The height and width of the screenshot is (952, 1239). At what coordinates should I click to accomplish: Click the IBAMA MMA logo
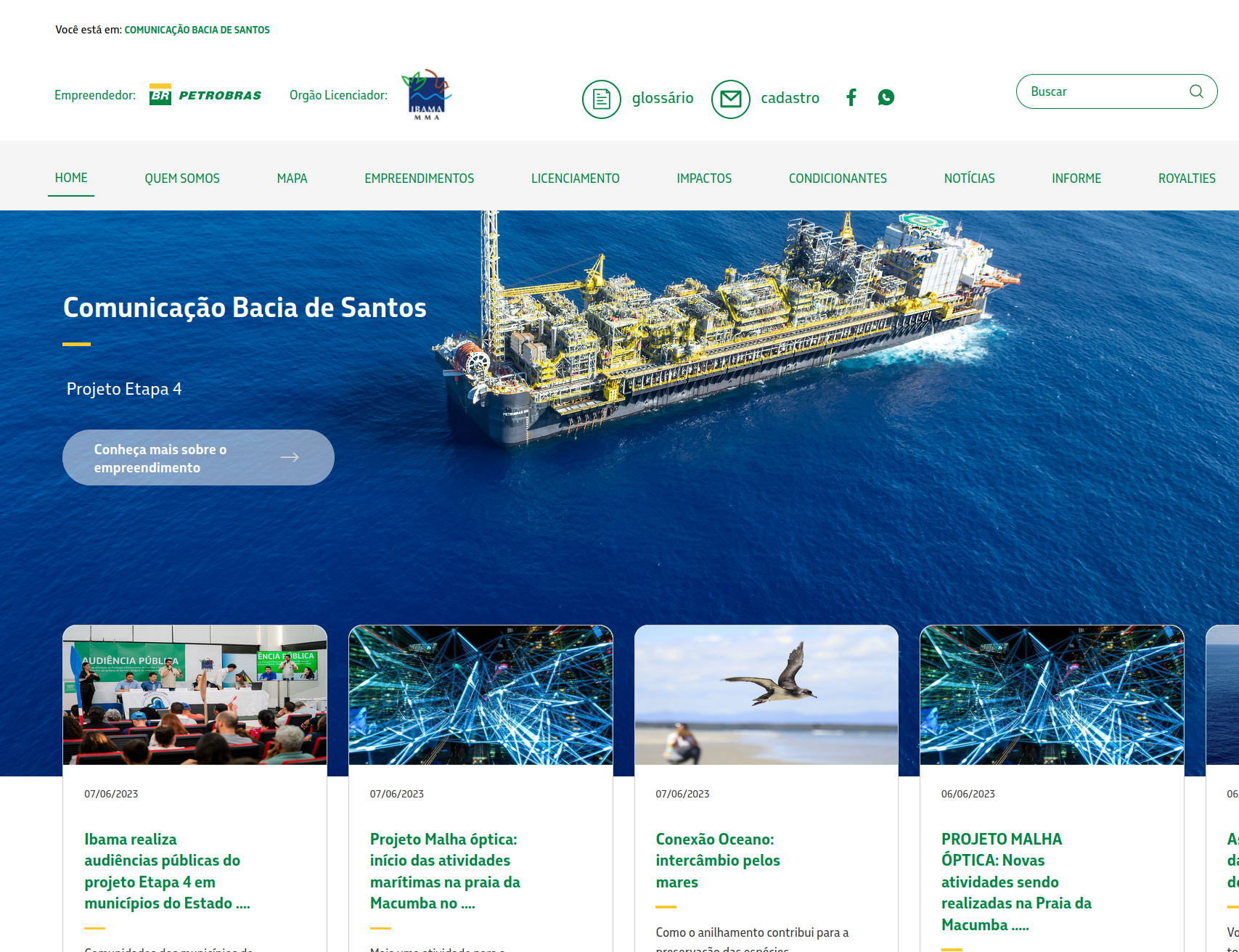pyautogui.click(x=427, y=94)
